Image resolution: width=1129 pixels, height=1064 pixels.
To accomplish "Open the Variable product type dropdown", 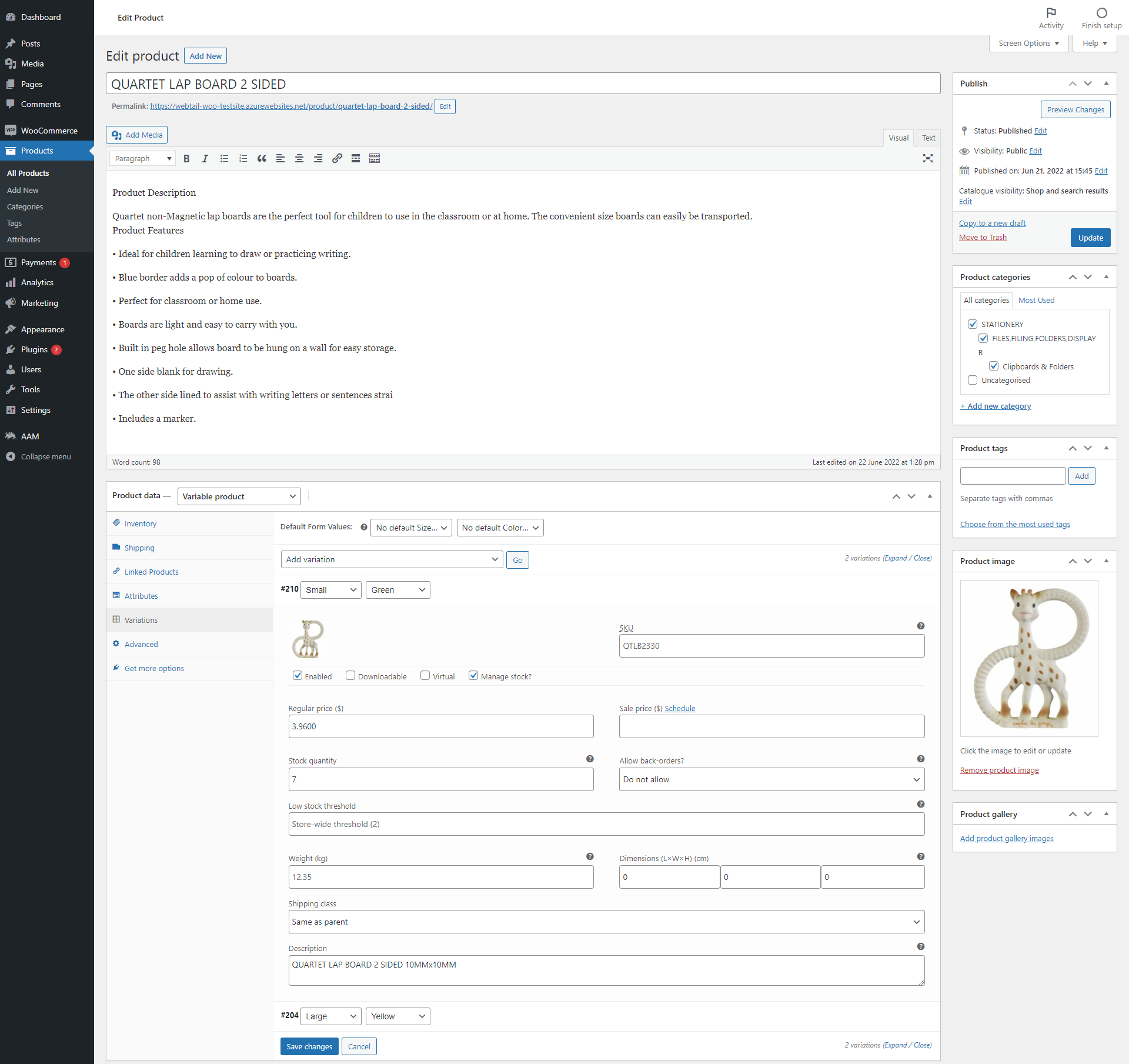I will click(239, 496).
